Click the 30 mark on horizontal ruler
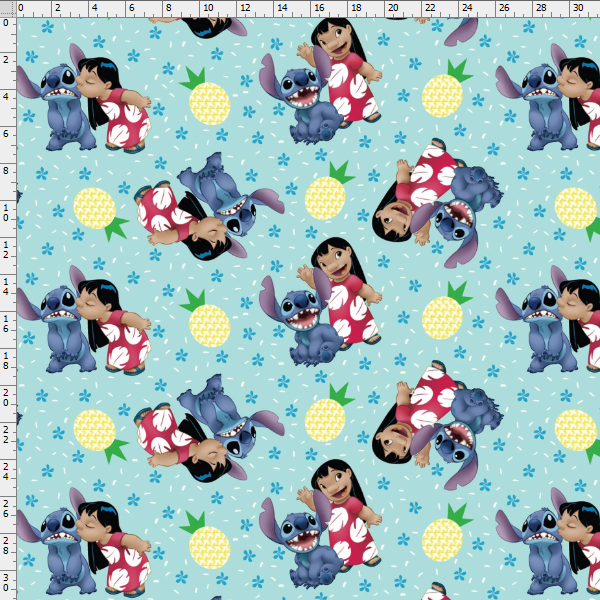600x600 pixels. point(578,8)
